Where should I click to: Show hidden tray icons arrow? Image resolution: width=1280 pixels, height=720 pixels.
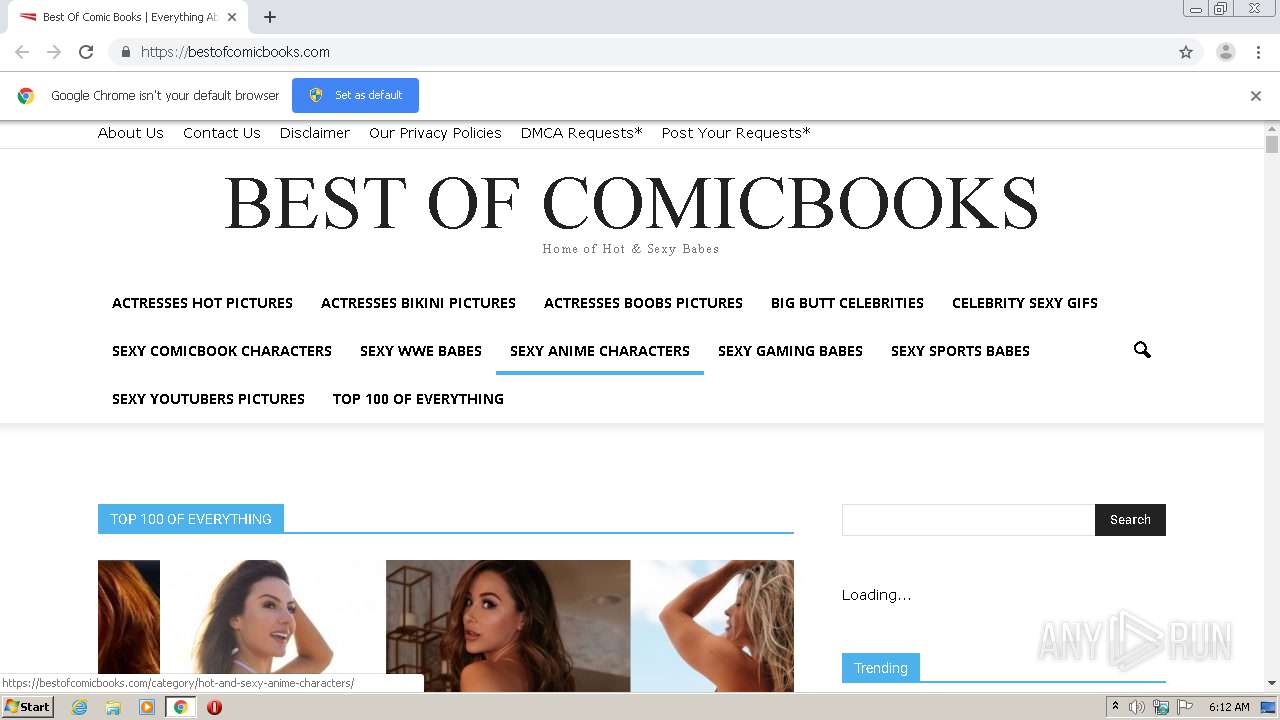(1115, 706)
